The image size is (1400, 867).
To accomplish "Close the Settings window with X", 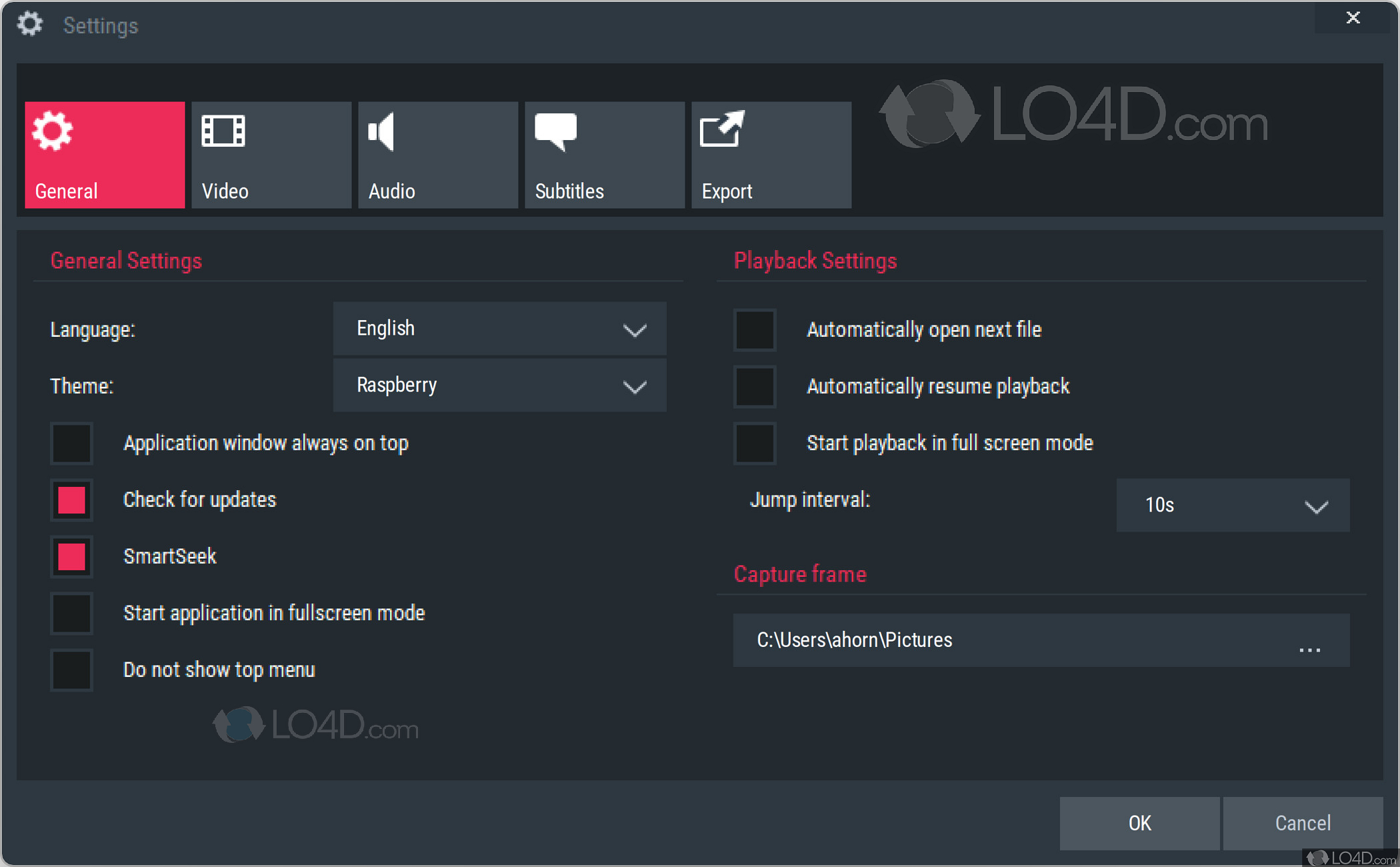I will point(1353,17).
